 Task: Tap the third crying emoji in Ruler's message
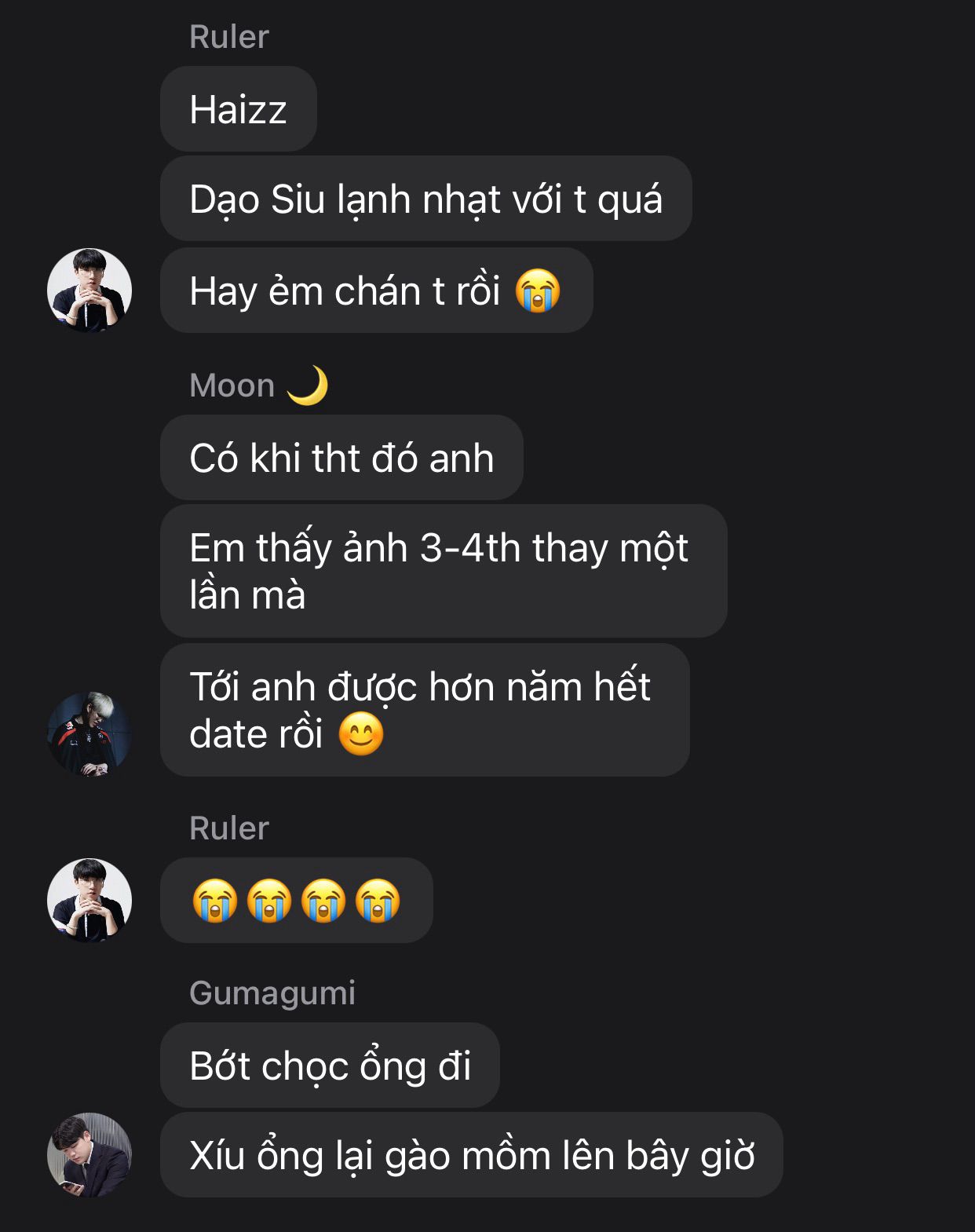pos(323,900)
